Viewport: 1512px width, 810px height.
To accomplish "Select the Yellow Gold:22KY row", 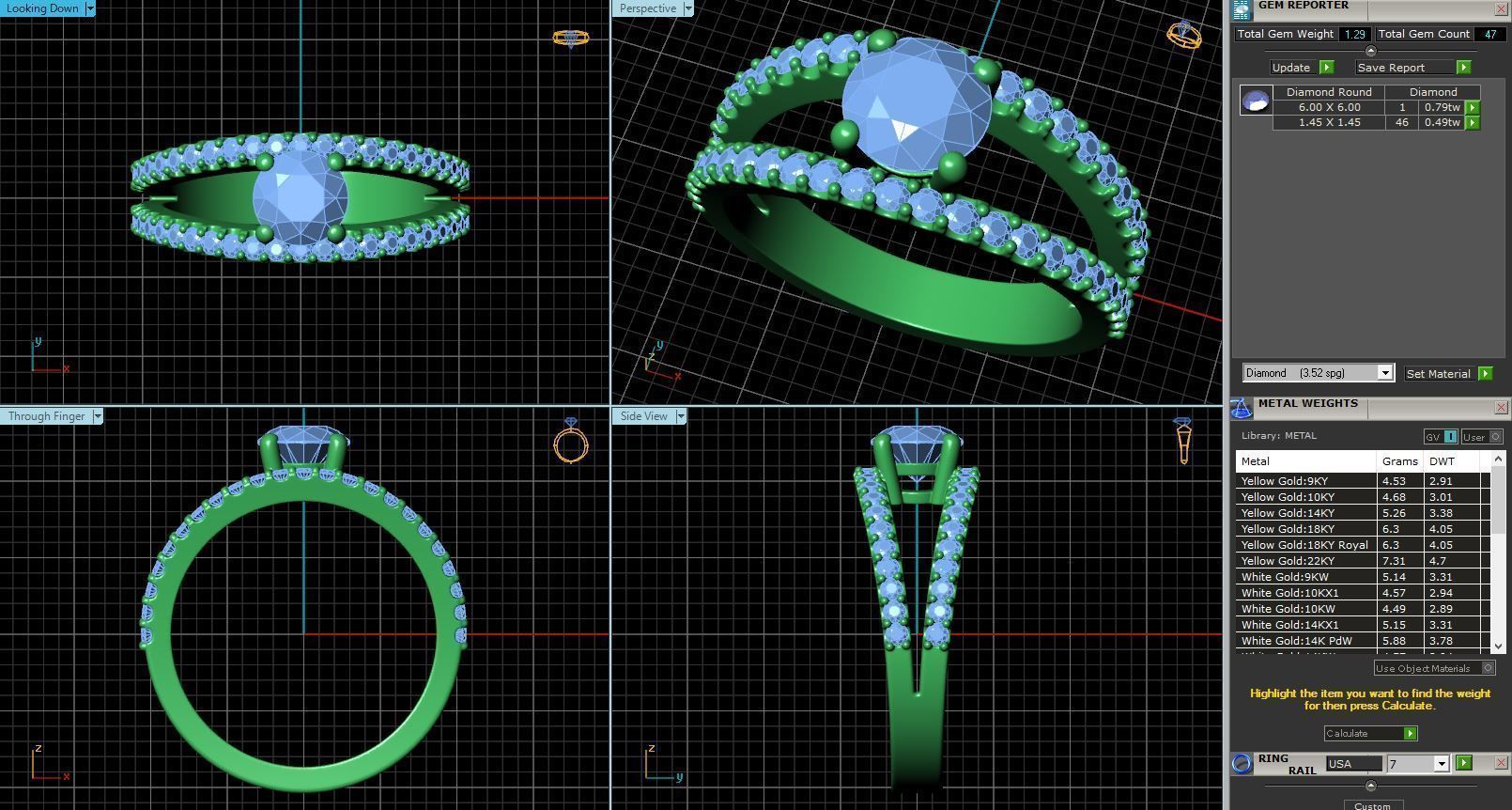I will [1362, 561].
